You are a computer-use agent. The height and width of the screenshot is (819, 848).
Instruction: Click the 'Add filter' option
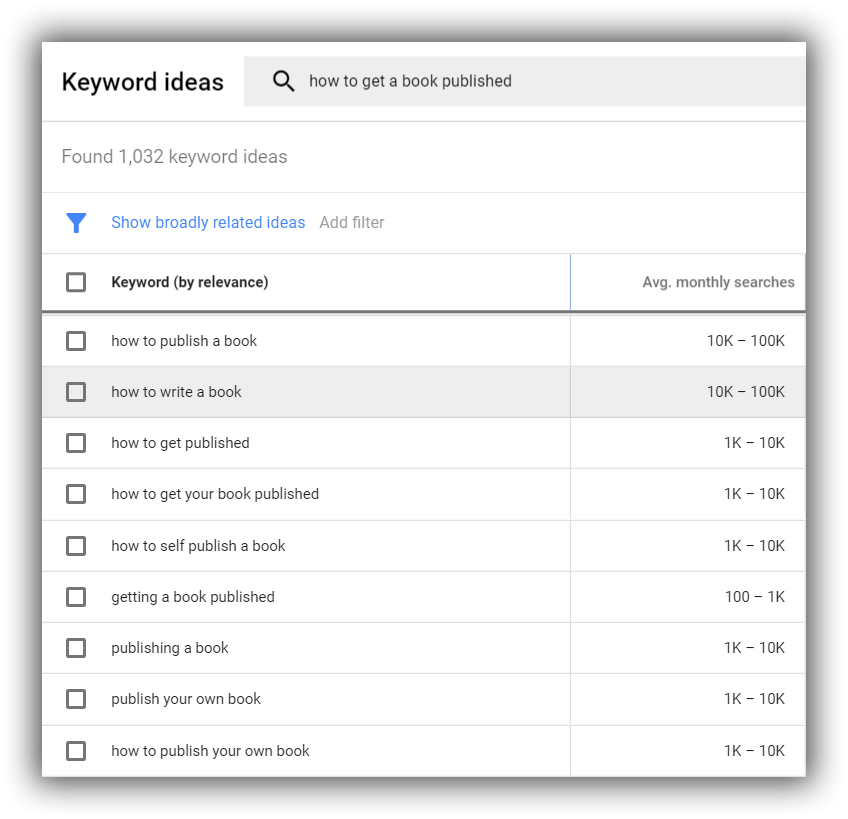point(352,222)
